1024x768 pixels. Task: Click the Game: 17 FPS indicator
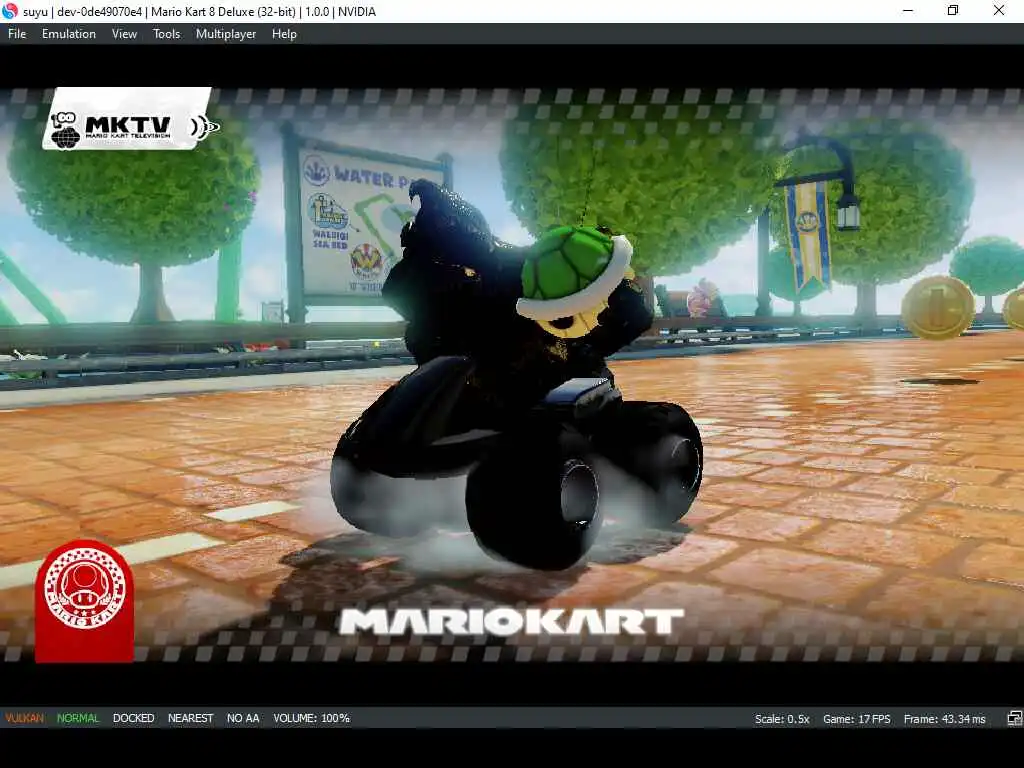point(856,719)
